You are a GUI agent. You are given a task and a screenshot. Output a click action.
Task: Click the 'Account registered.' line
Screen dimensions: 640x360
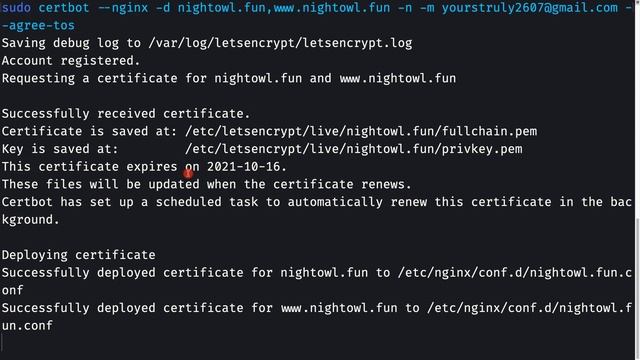[71, 61]
